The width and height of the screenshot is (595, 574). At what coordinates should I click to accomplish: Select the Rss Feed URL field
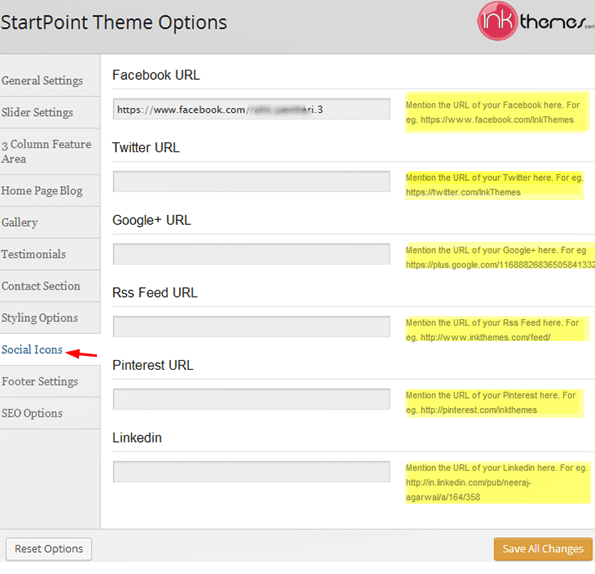tap(251, 326)
